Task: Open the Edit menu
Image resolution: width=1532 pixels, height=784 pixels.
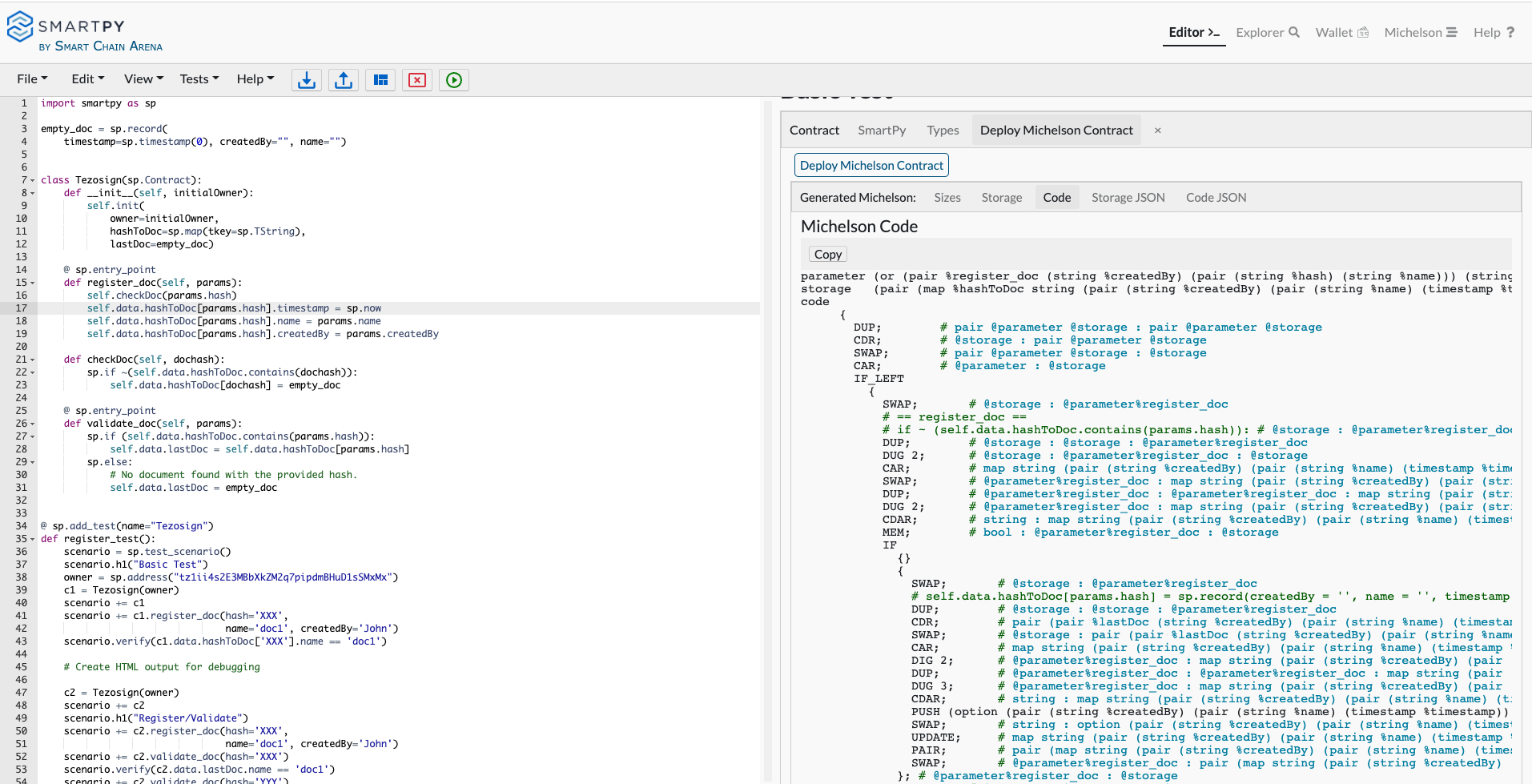Action: pos(87,79)
